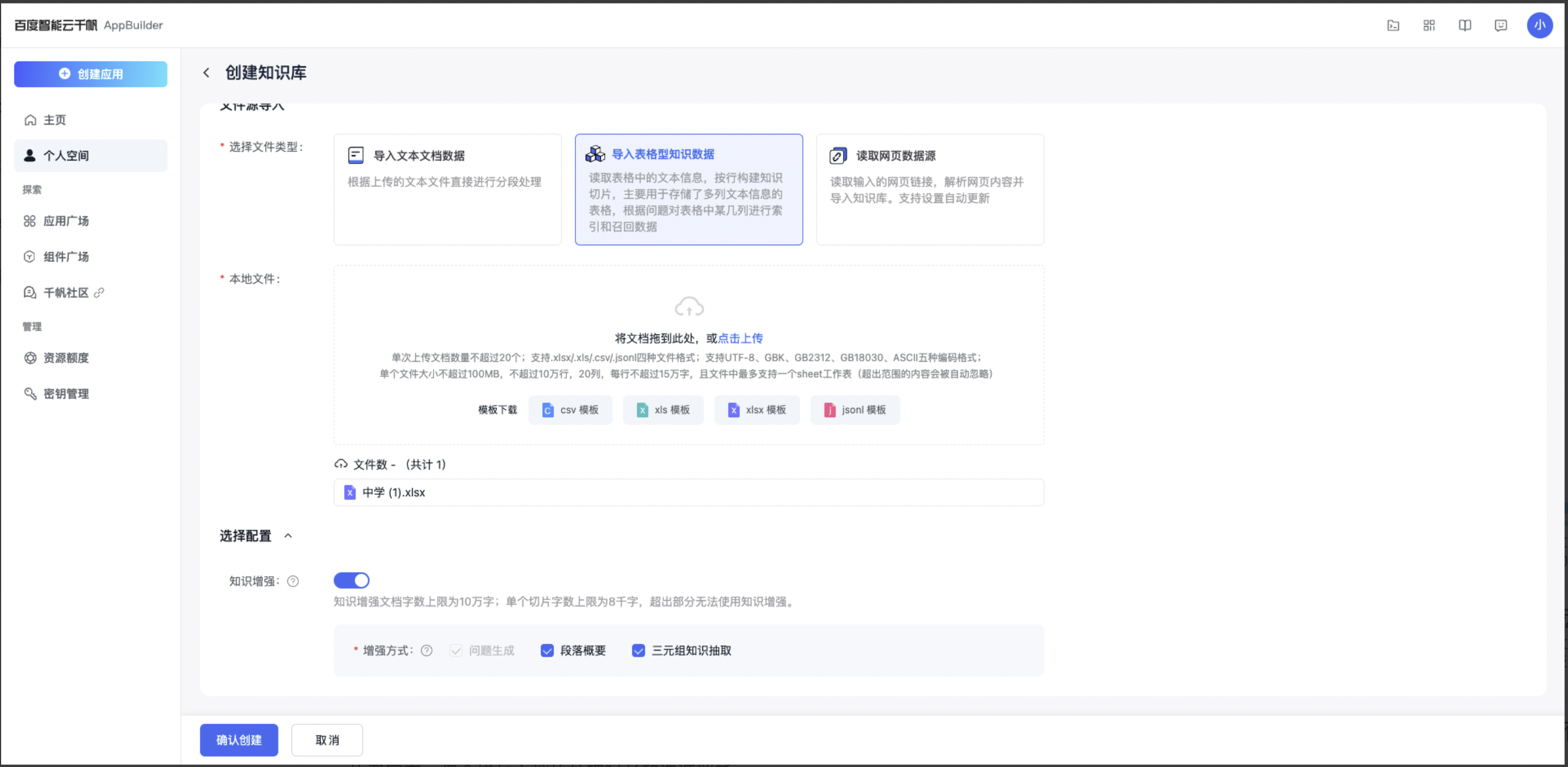The width and height of the screenshot is (1568, 767).
Task: Click the cloud icon beside 文件数
Action: click(x=341, y=465)
